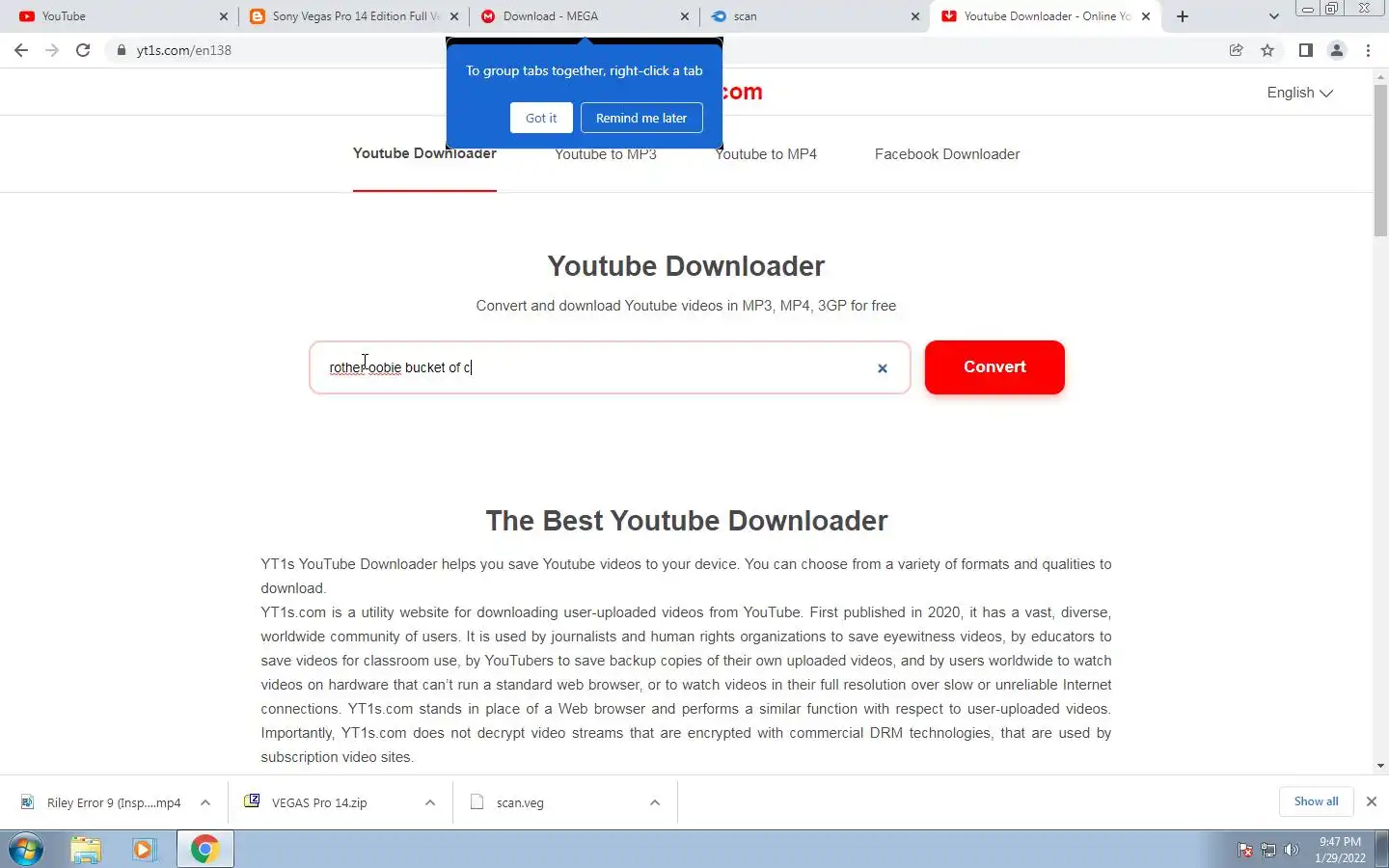This screenshot has width=1389, height=868.
Task: Click the video search input field
Action: click(610, 367)
